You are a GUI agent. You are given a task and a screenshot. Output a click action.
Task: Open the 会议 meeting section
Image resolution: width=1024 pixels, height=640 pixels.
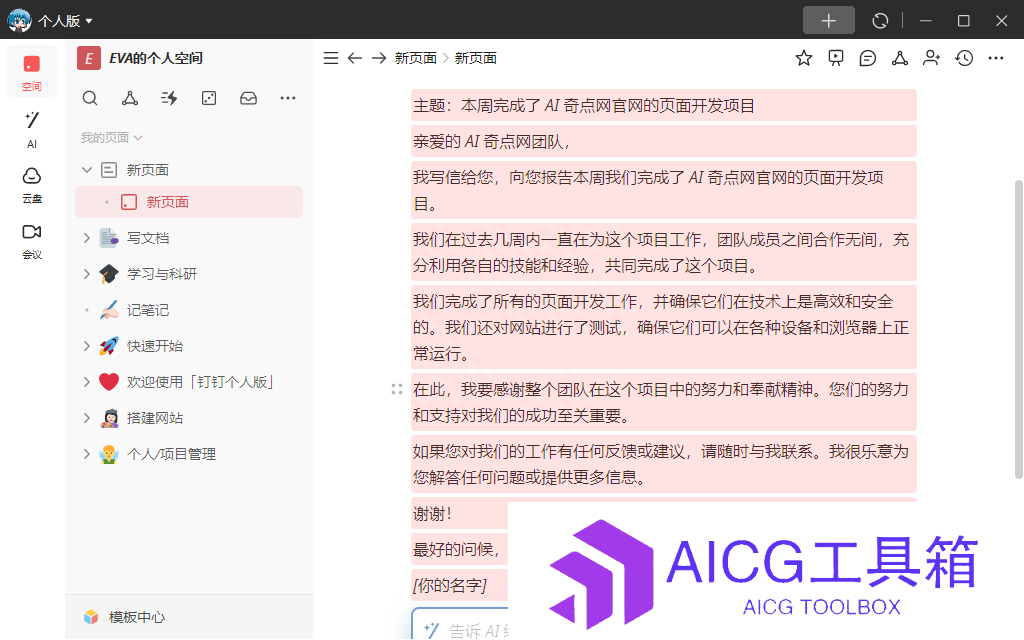(x=31, y=241)
